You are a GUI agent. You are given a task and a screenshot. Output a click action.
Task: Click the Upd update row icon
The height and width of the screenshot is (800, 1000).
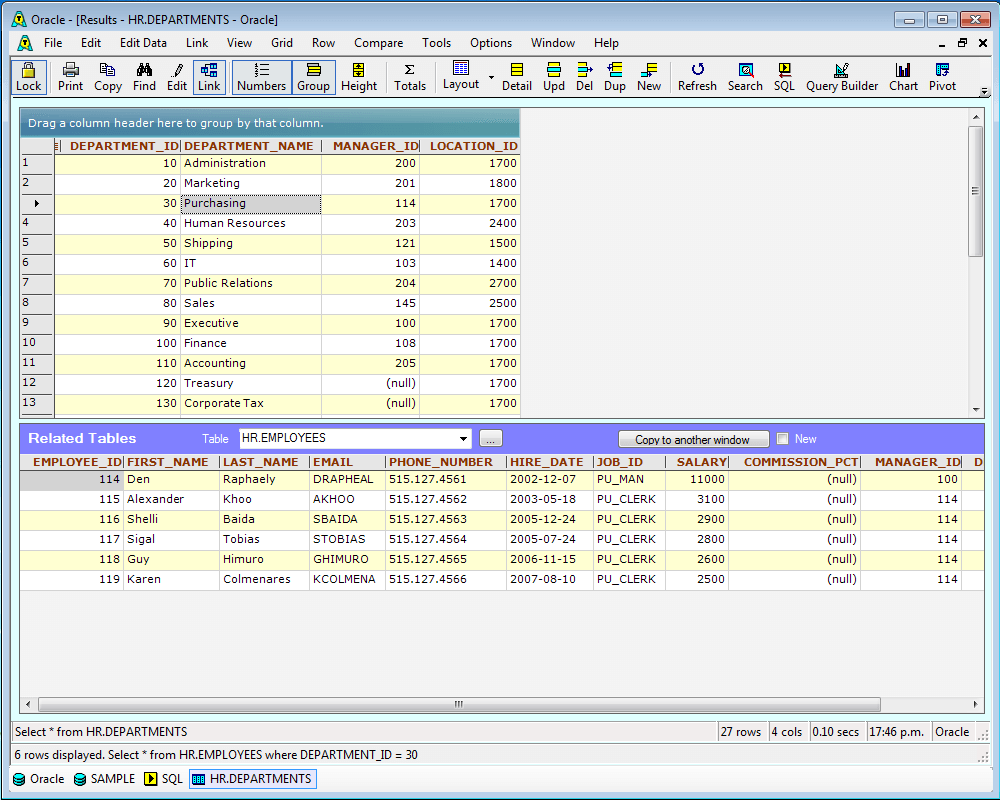pos(554,77)
